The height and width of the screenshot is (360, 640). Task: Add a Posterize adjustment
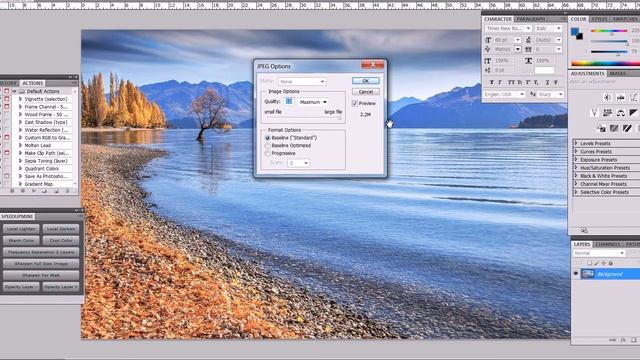[x=614, y=128]
